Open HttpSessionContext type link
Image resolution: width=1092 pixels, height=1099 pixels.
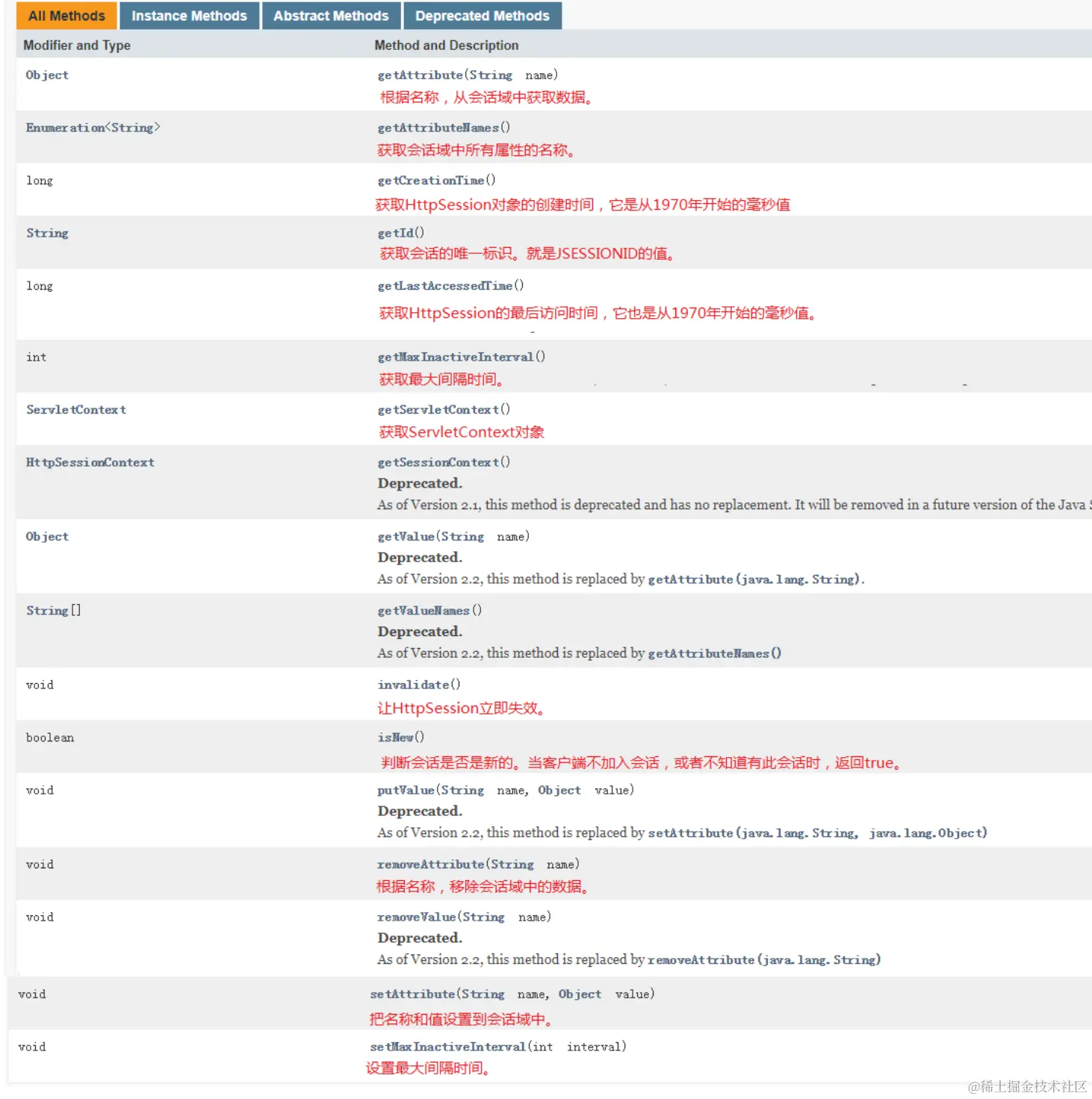[90, 462]
